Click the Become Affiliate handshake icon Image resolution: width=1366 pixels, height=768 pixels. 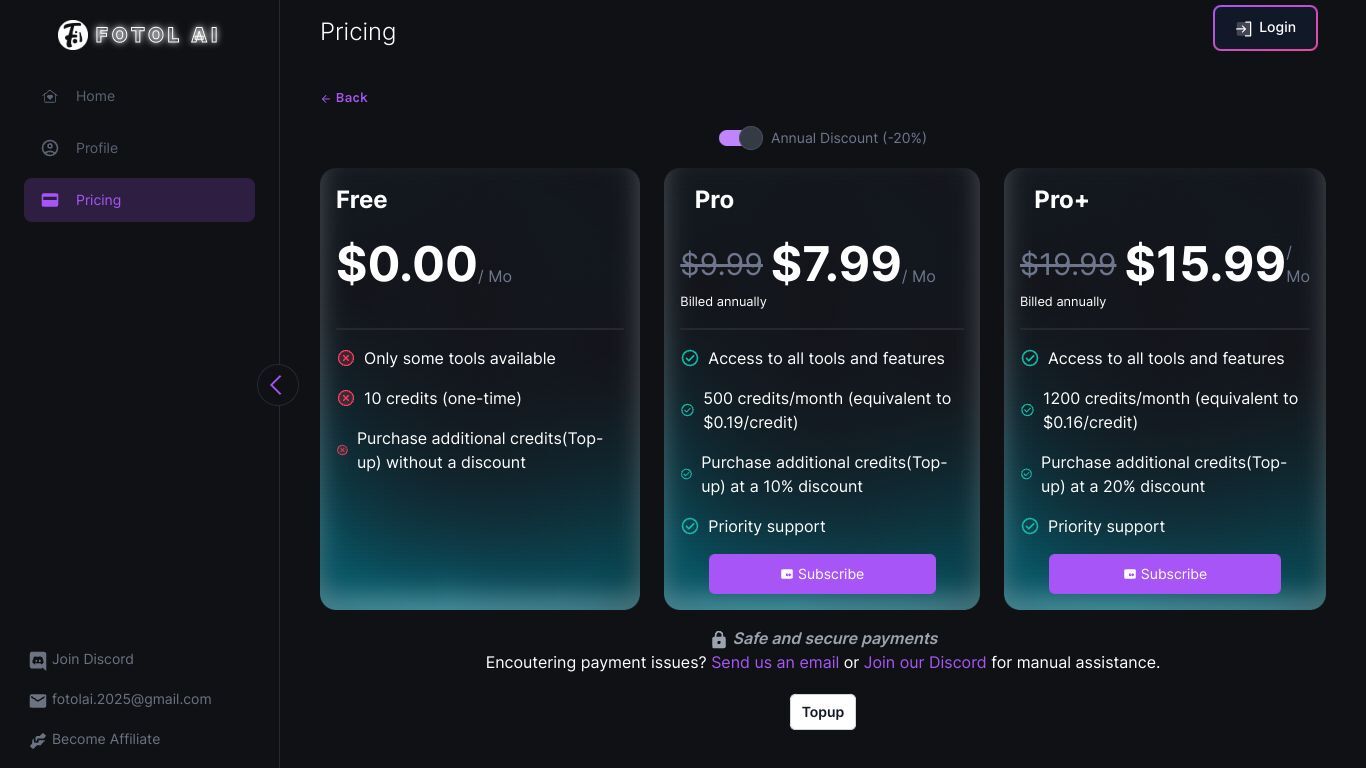(x=38, y=740)
